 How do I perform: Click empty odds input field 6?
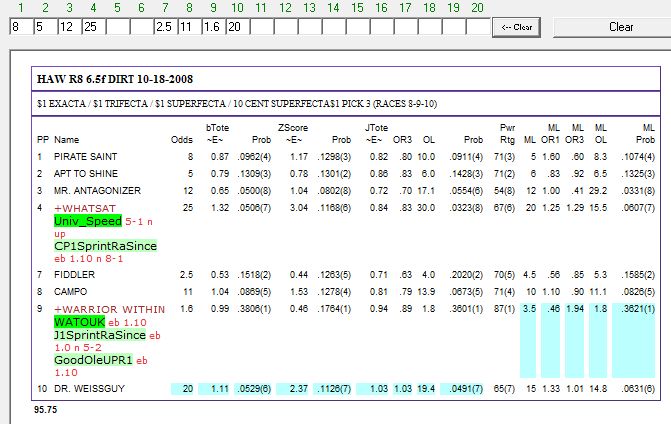(142, 27)
